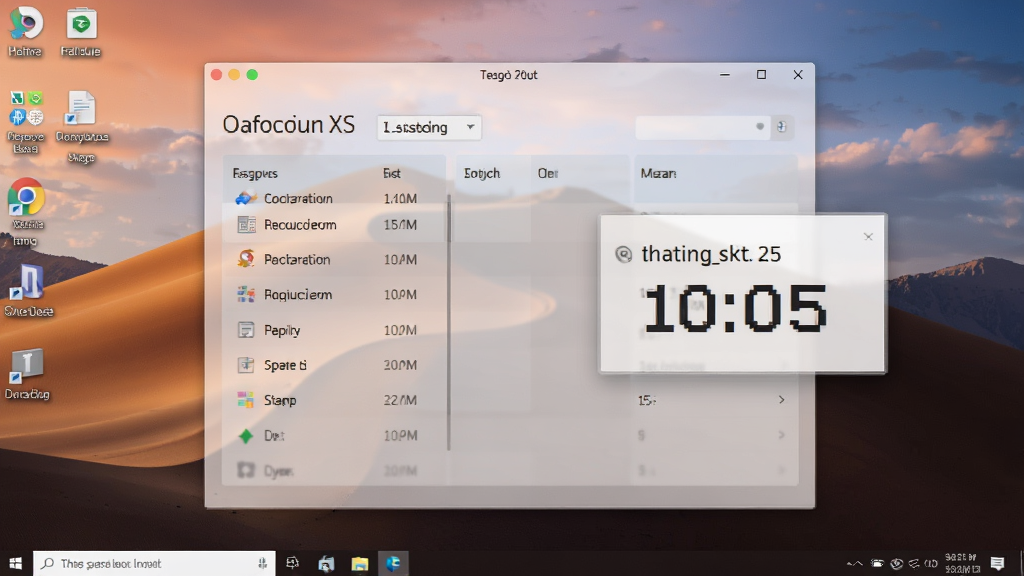Open the SweDees desktop icon
This screenshot has width=1024, height=576.
(27, 283)
